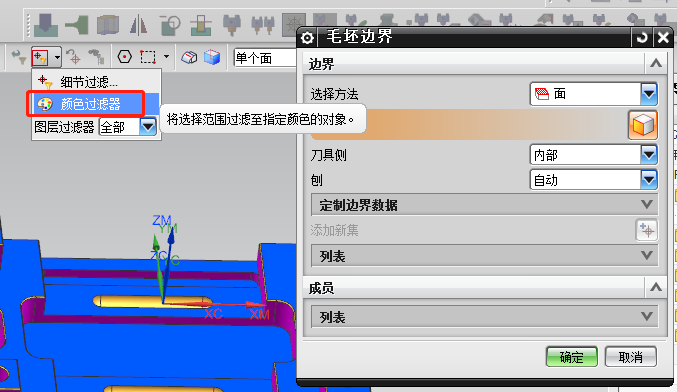Click the hierarchy selection icon
677x392 pixels.
click(x=96, y=57)
